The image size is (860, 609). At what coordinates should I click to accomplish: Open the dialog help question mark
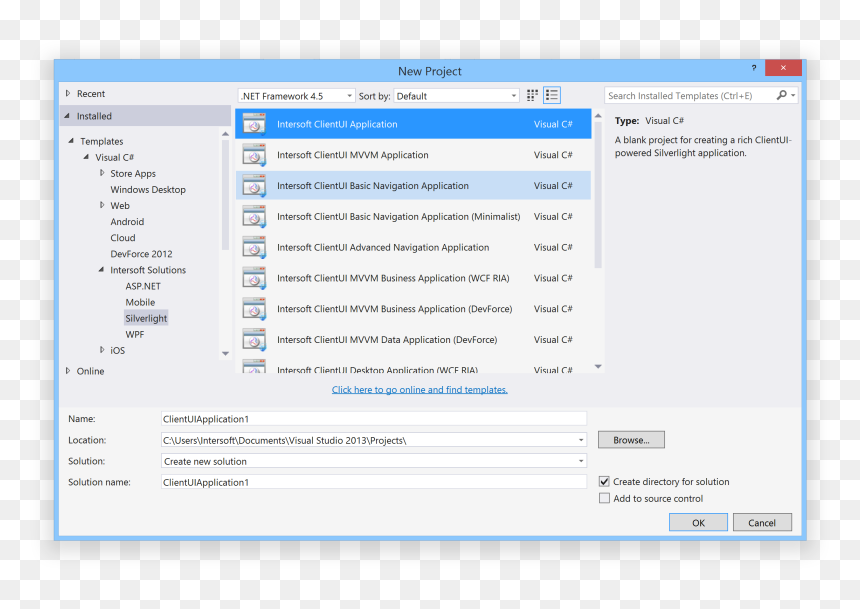tap(754, 68)
